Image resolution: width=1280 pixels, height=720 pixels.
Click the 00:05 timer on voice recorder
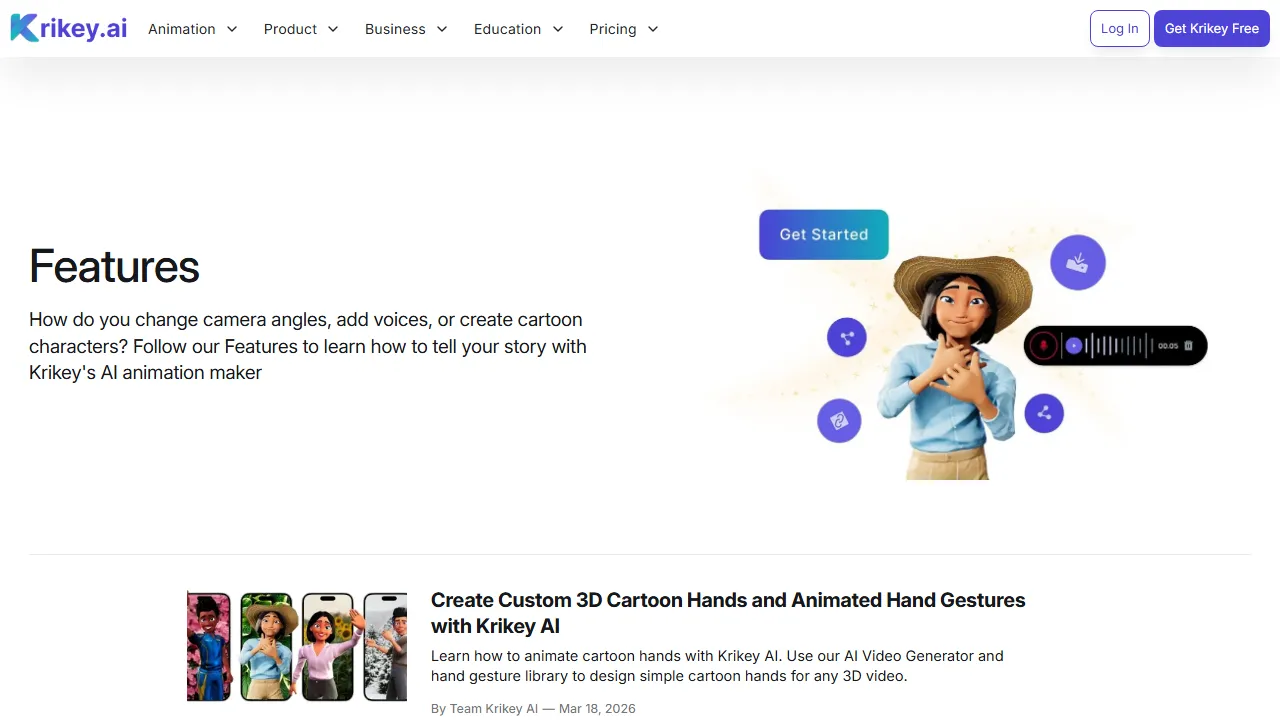(x=1168, y=346)
